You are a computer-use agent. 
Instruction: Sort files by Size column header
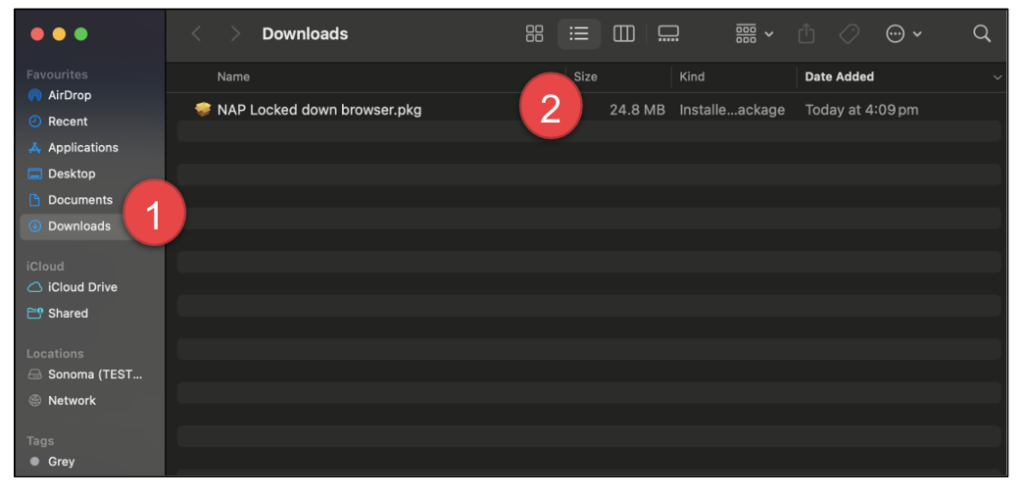[586, 77]
